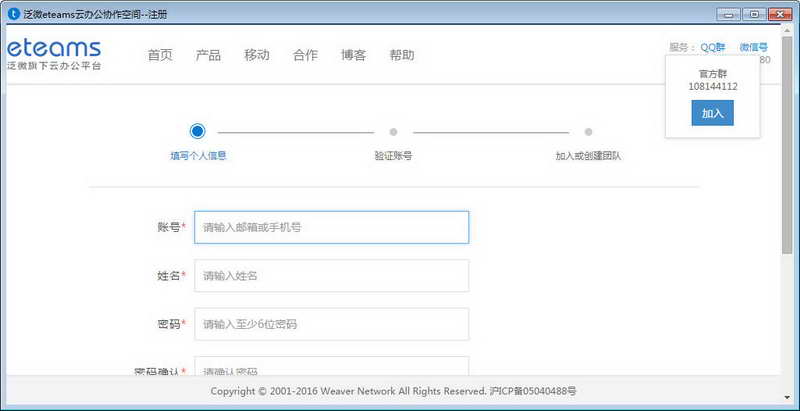The height and width of the screenshot is (411, 800).
Task: Focus the 账号 email or phone field
Action: pyautogui.click(x=332, y=227)
